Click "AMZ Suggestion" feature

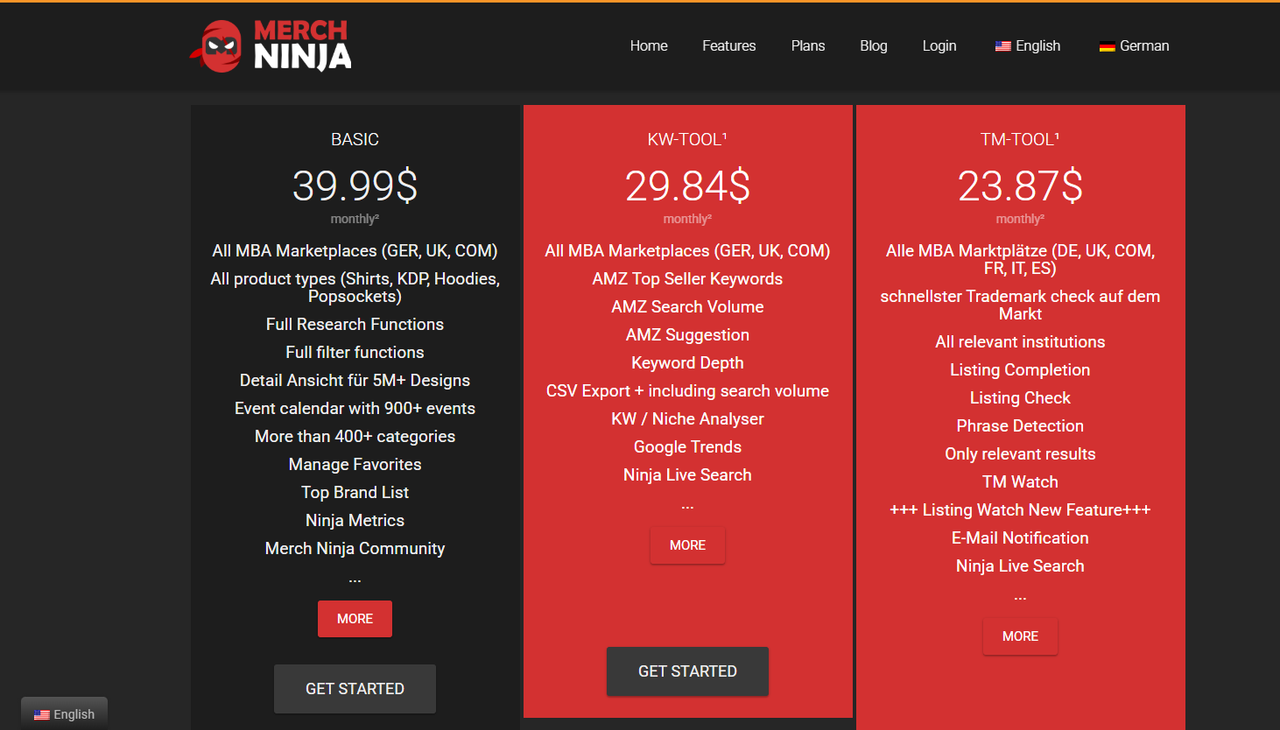coord(688,335)
